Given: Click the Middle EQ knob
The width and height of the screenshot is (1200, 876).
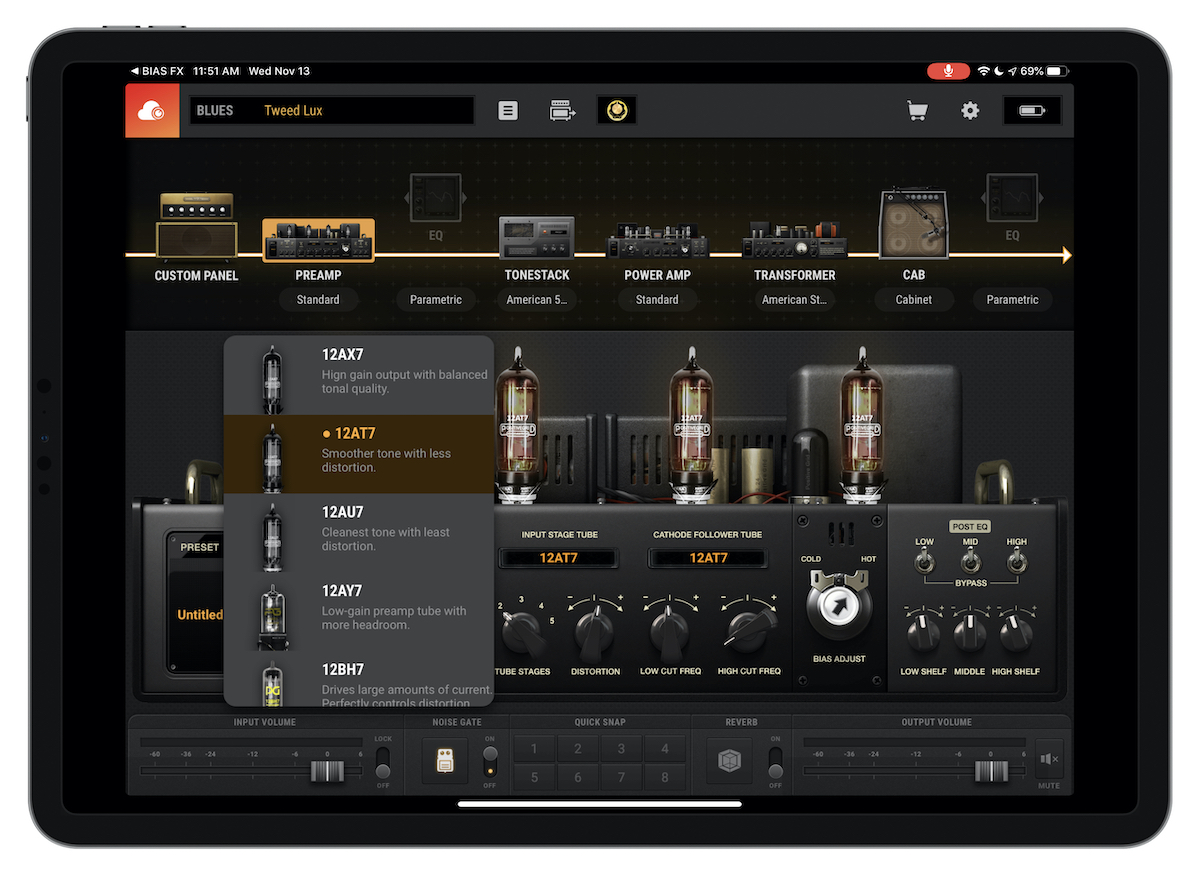Looking at the screenshot, I should (970, 633).
